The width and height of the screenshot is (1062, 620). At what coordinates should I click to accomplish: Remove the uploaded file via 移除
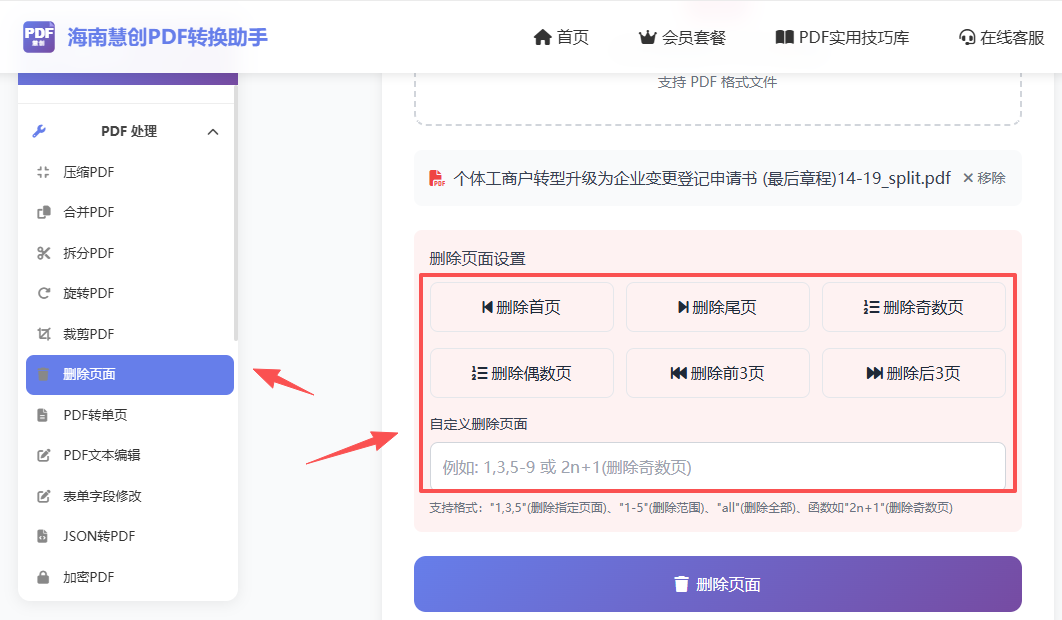point(984,178)
